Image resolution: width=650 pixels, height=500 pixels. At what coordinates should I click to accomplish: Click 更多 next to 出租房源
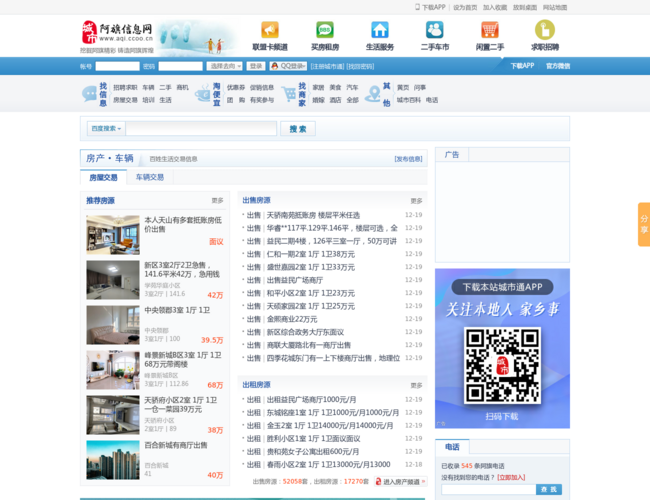[416, 385]
